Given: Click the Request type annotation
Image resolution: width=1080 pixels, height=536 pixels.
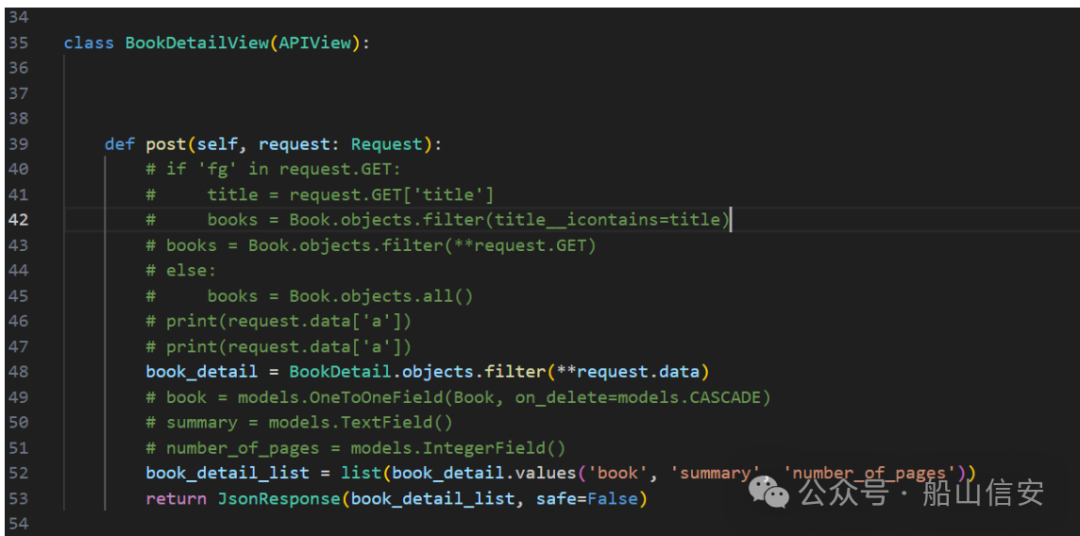Looking at the screenshot, I should (386, 144).
